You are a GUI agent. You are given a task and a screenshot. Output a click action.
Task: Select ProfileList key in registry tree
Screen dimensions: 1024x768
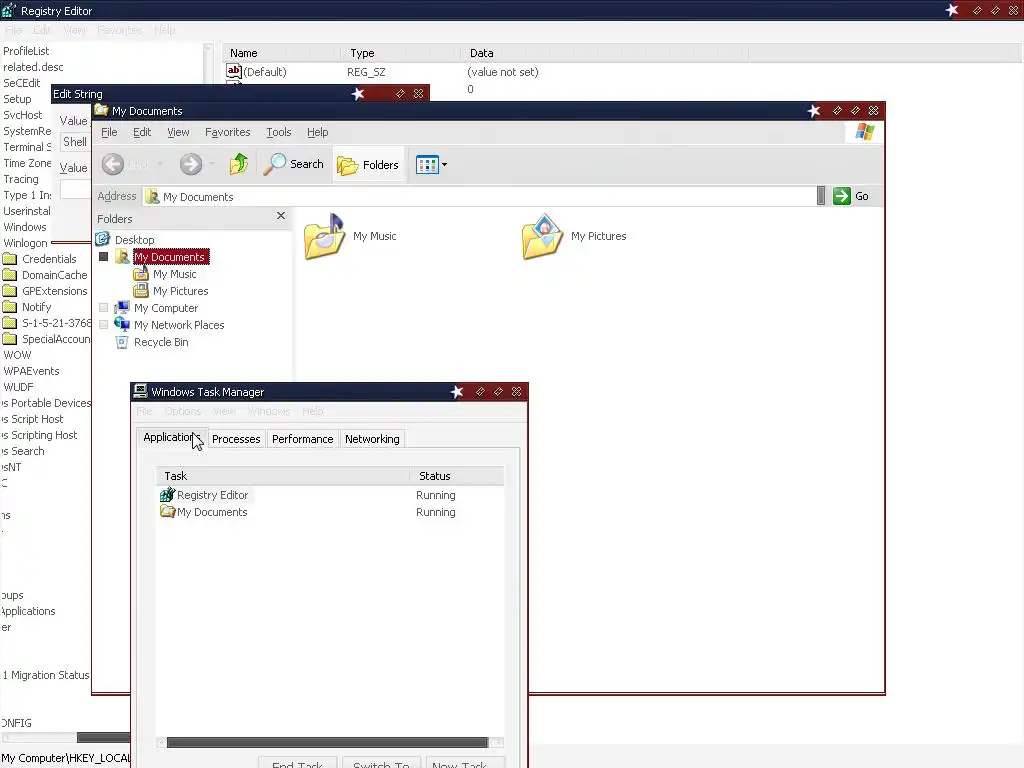26,51
